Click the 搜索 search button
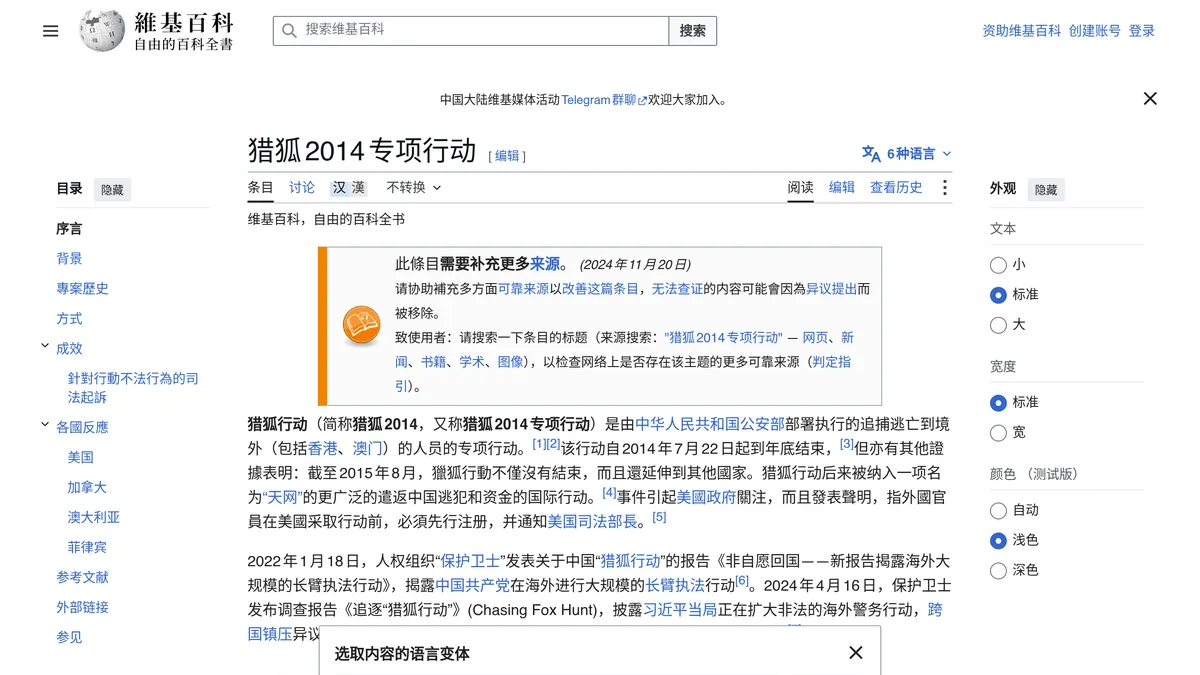Screen dimensions: 1200x675 point(693,31)
